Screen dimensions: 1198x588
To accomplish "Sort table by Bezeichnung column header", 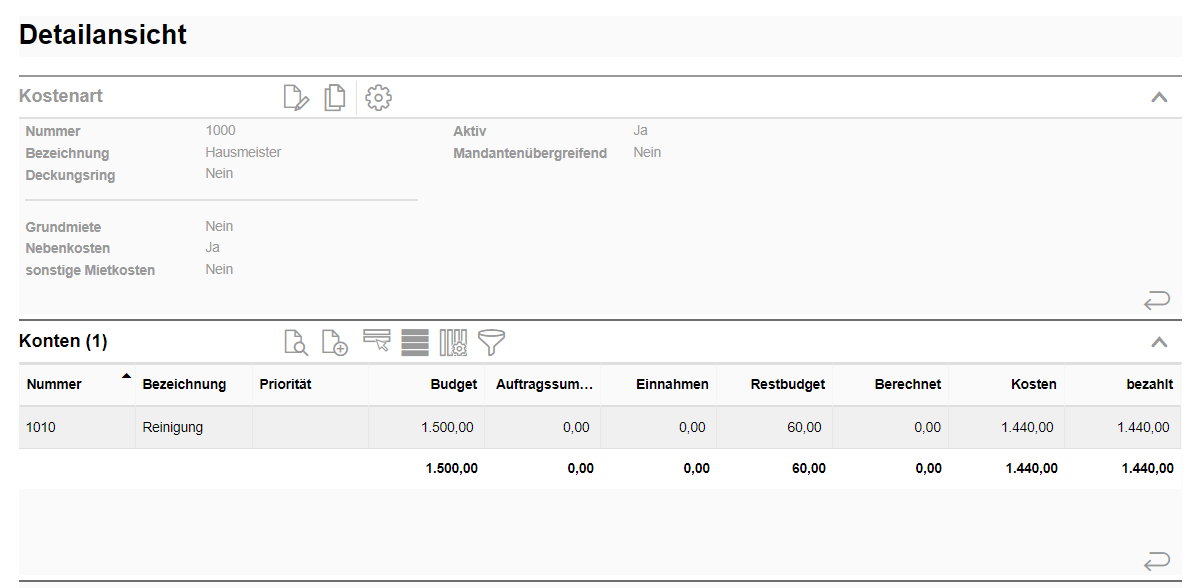I will 184,384.
